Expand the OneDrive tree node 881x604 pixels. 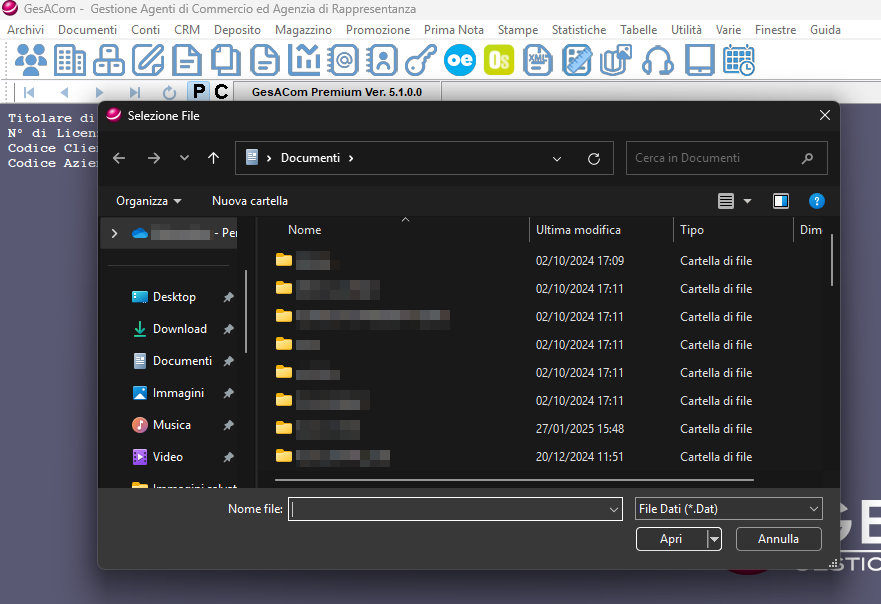pyautogui.click(x=115, y=233)
